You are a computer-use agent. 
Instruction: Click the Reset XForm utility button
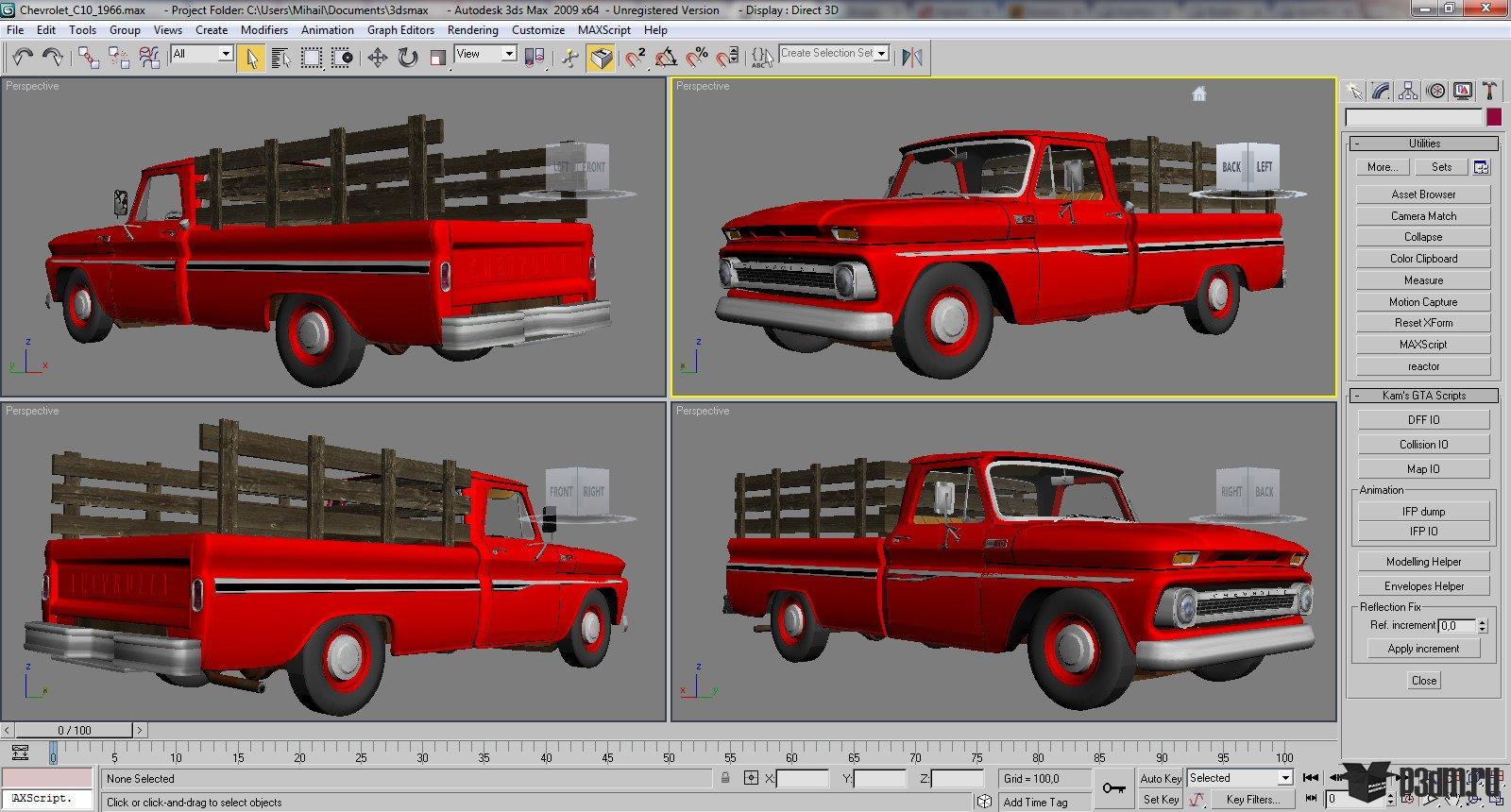coord(1423,323)
